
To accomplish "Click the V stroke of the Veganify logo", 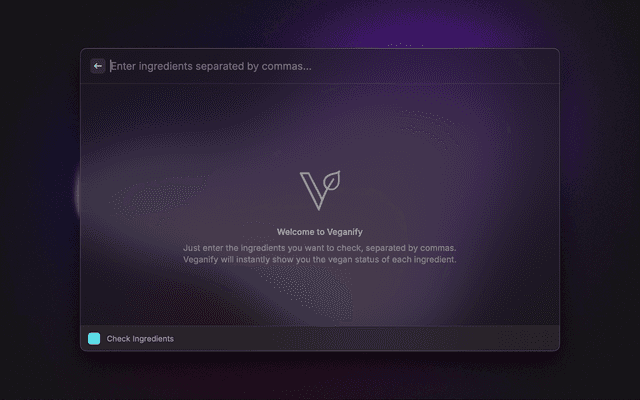I will (x=312, y=190).
